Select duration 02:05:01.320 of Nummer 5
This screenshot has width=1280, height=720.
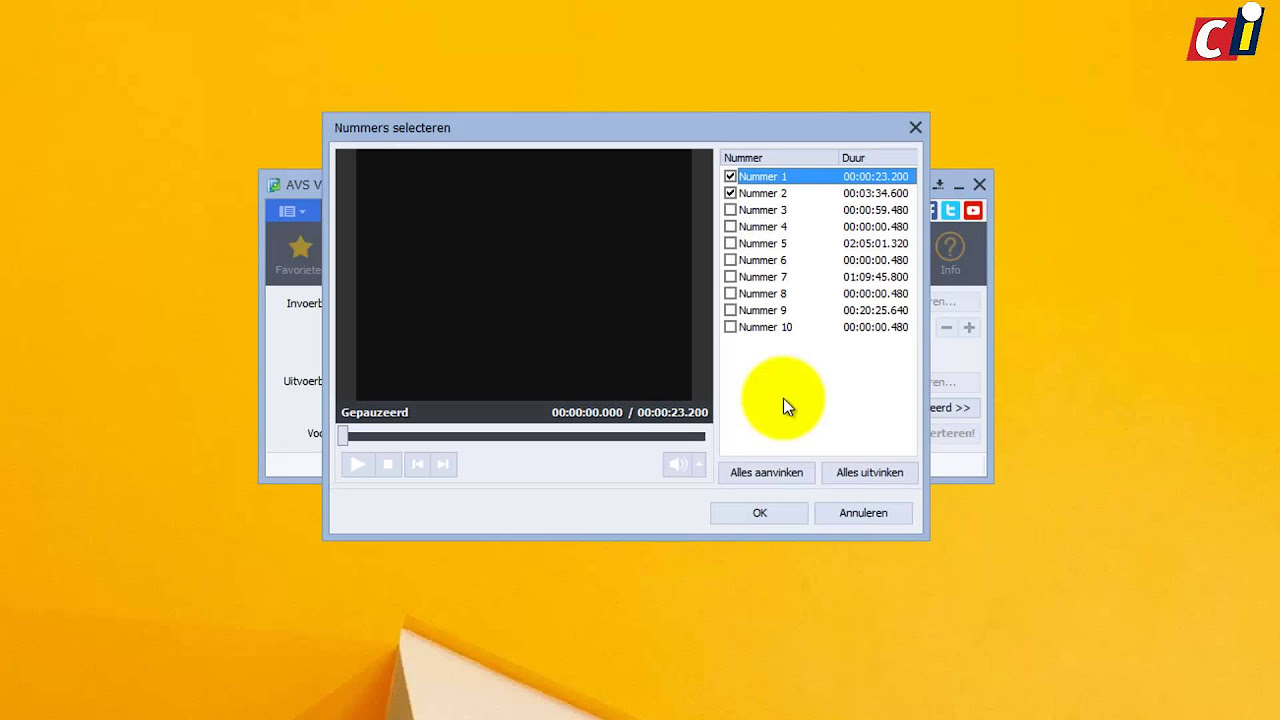(875, 243)
